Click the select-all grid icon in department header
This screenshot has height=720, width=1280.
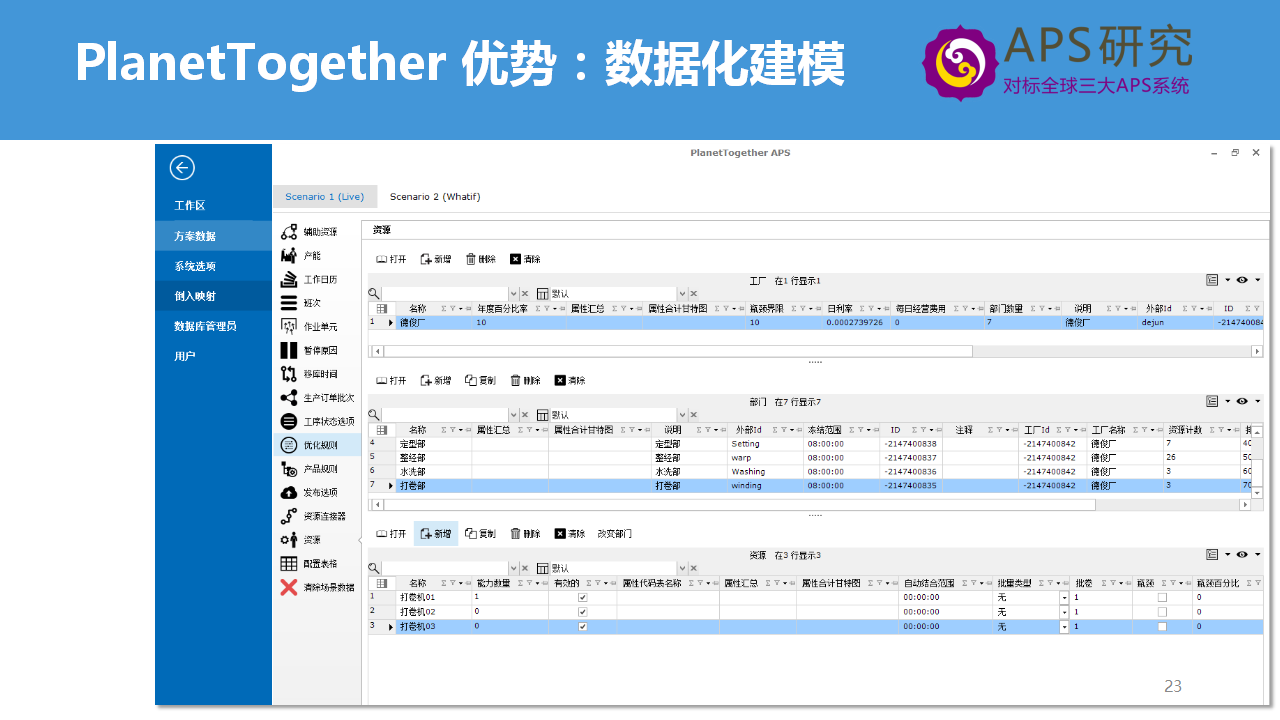[x=381, y=430]
